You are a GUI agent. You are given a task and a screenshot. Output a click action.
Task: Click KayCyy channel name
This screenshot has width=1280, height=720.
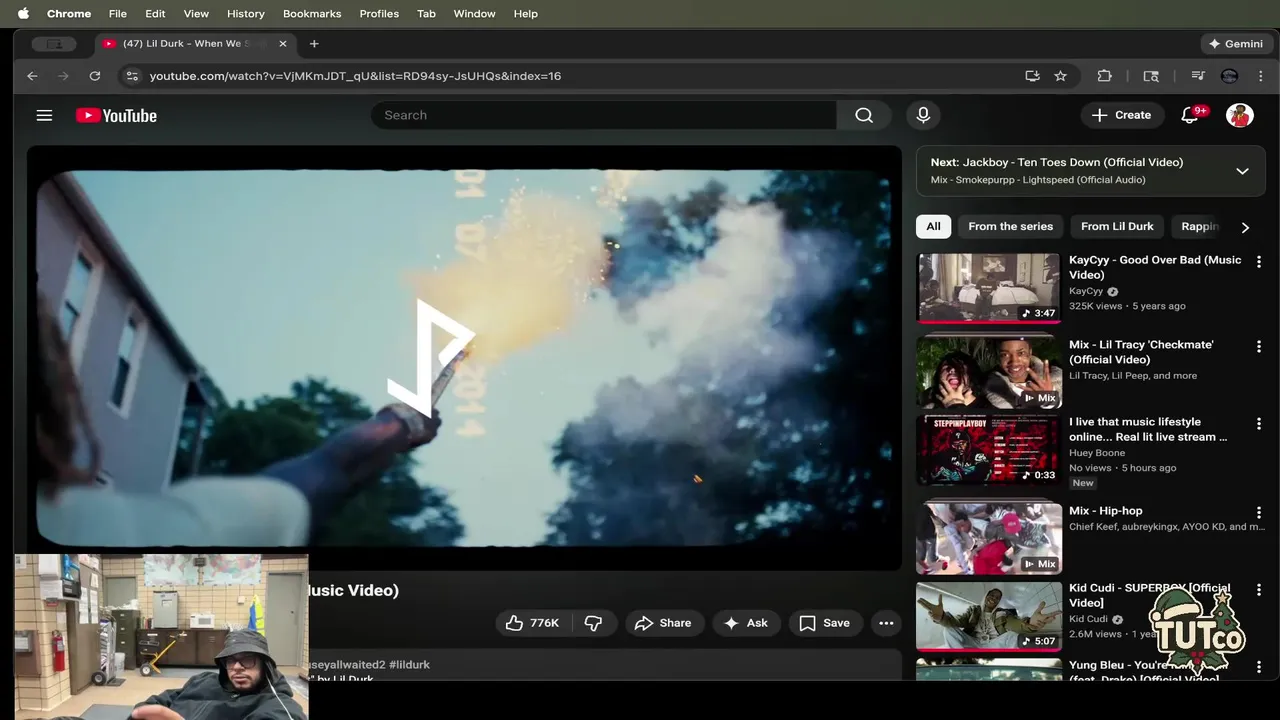(1086, 291)
